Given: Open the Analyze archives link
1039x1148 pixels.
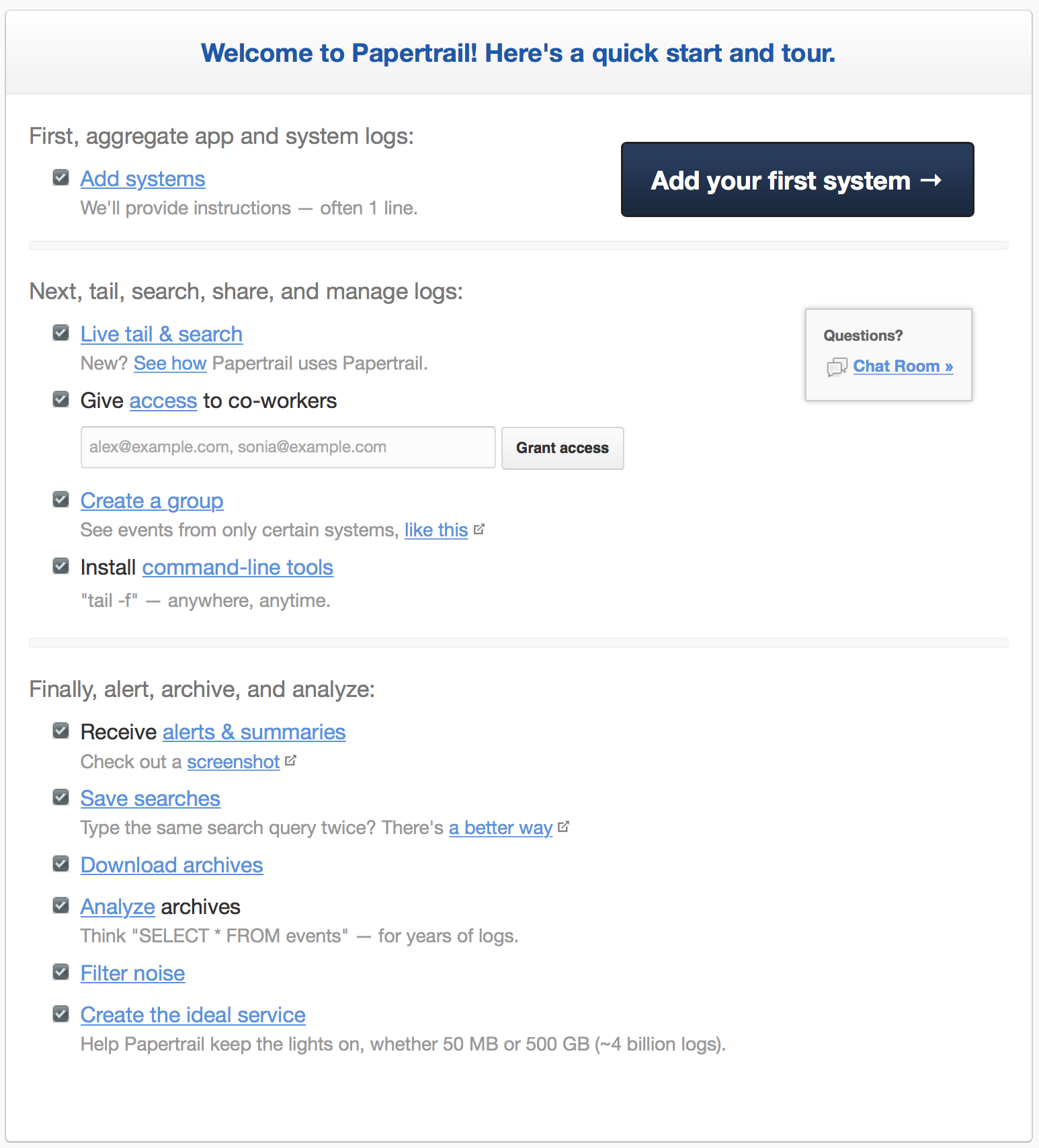Looking at the screenshot, I should [x=118, y=907].
